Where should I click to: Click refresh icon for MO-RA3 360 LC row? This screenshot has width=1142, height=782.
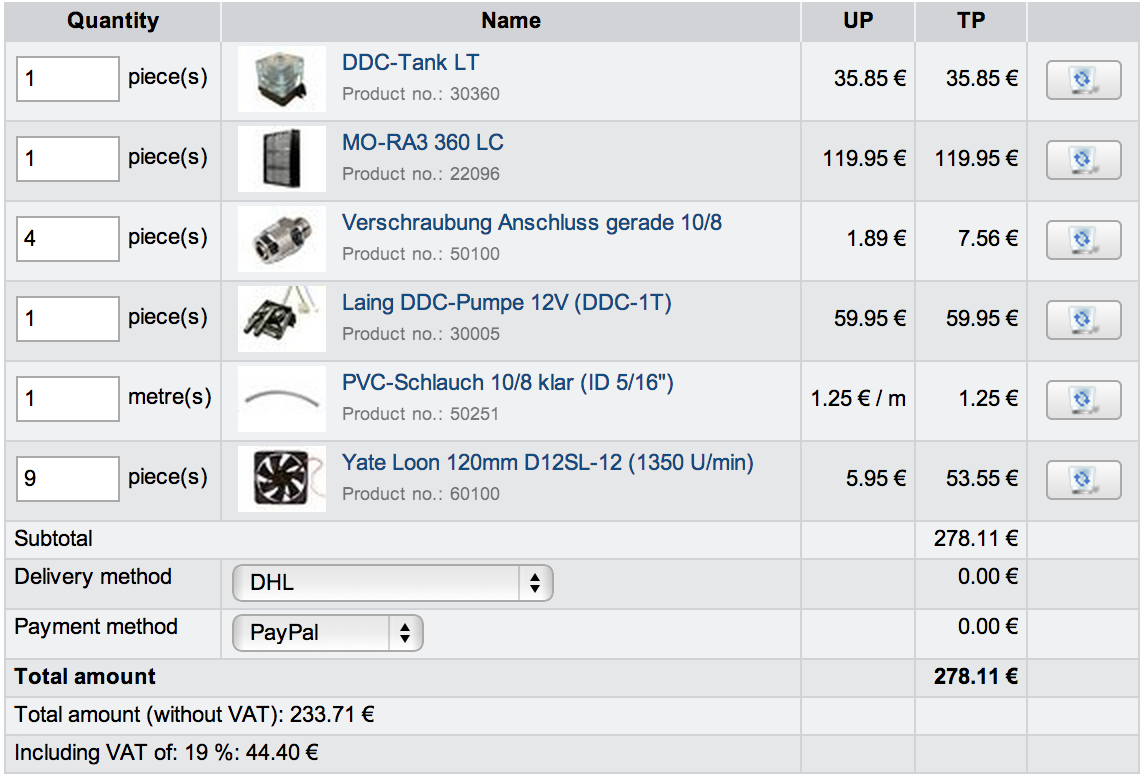[x=1083, y=160]
